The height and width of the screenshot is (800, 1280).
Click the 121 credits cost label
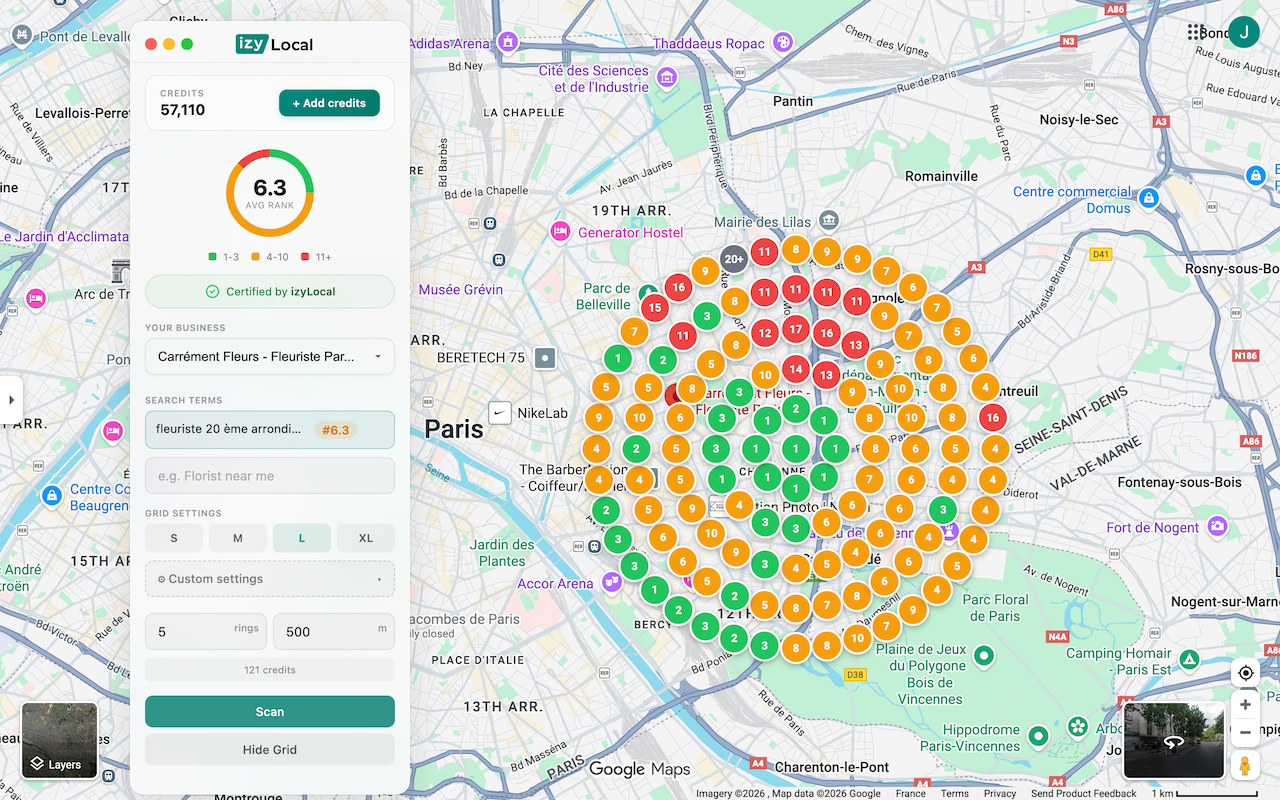(x=270, y=670)
